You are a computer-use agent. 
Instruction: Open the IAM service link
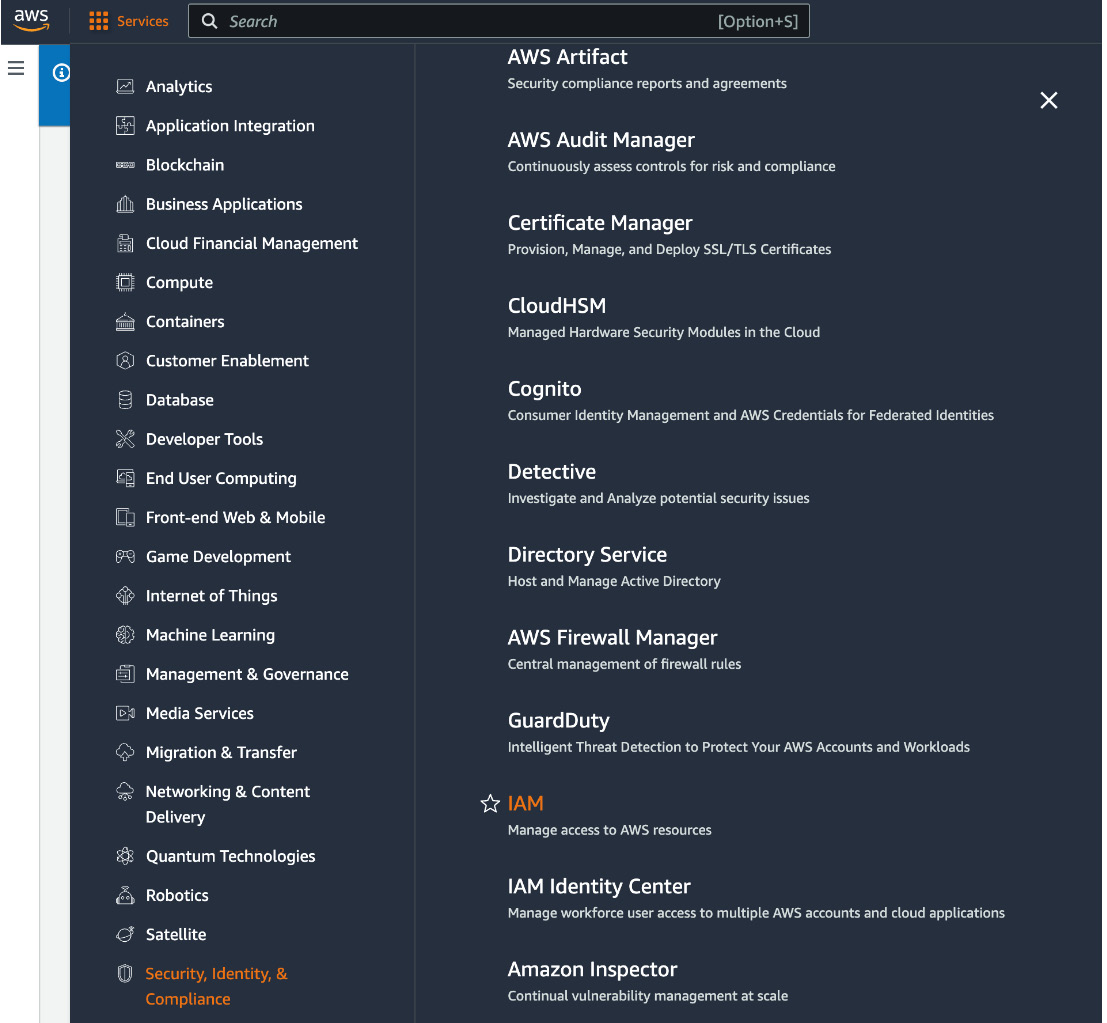[x=526, y=803]
